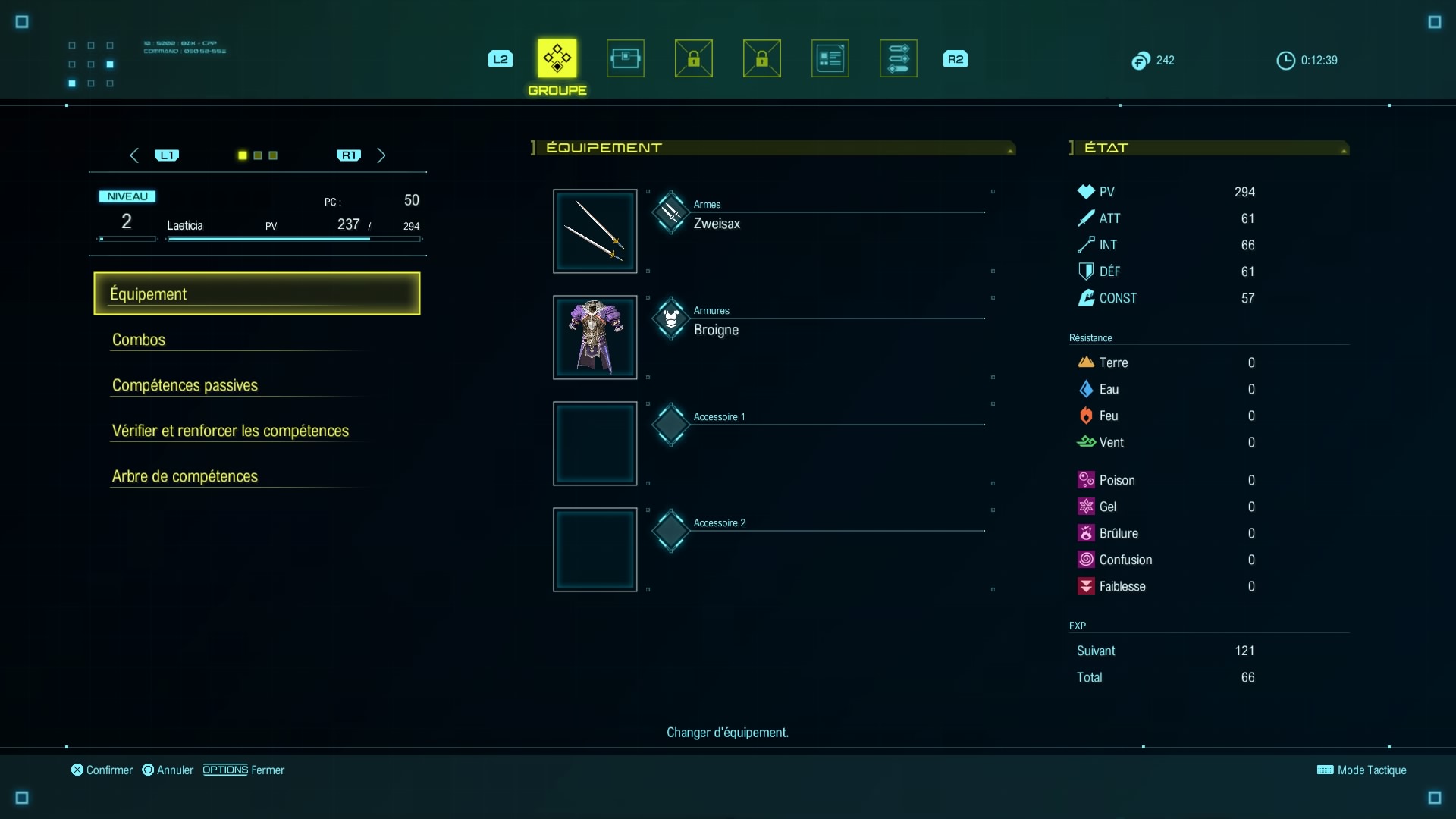Screen dimensions: 1456x819
Task: Open the settings sliders tab icon
Action: click(899, 58)
